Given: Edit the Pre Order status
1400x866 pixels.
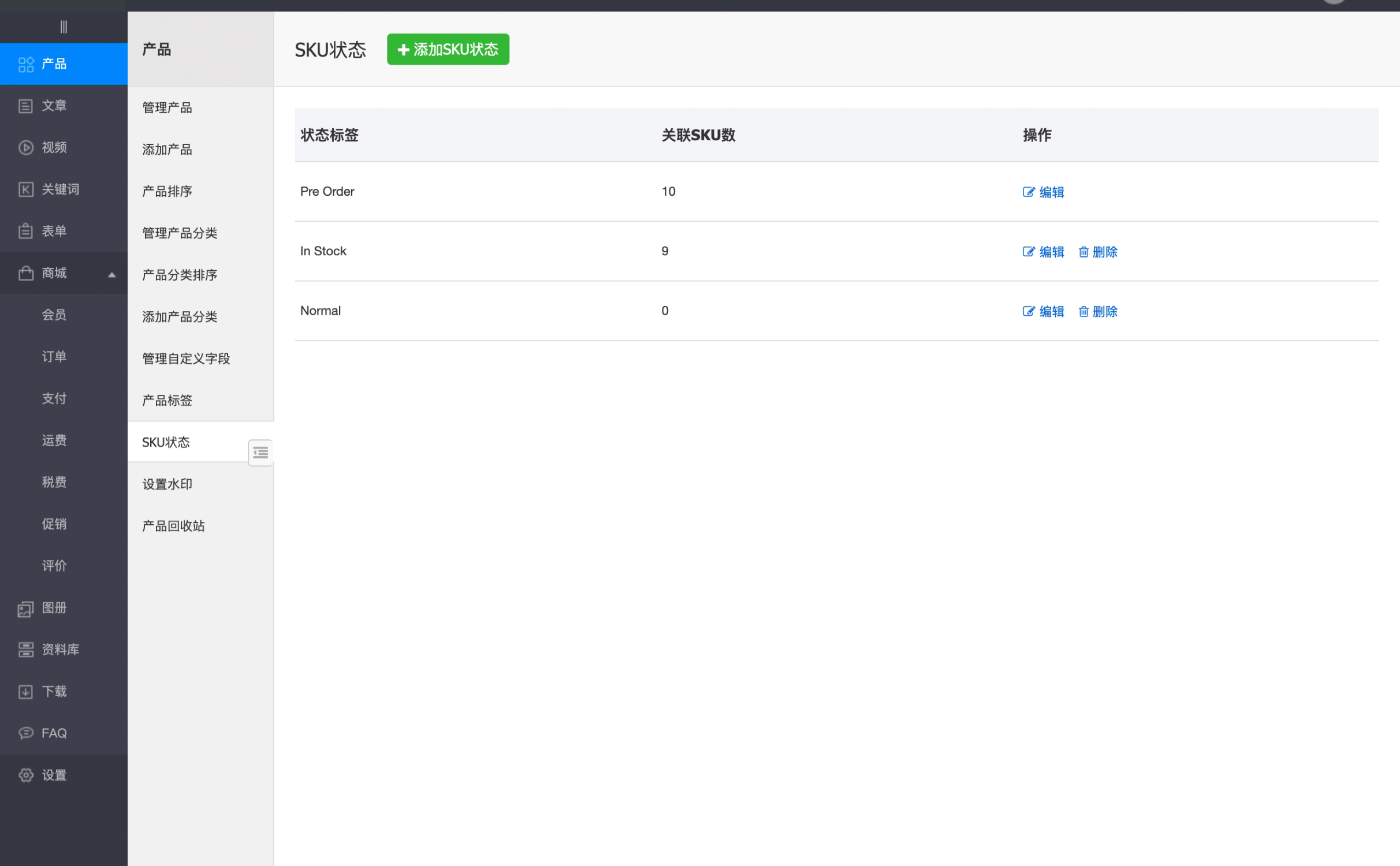Looking at the screenshot, I should click(x=1044, y=192).
